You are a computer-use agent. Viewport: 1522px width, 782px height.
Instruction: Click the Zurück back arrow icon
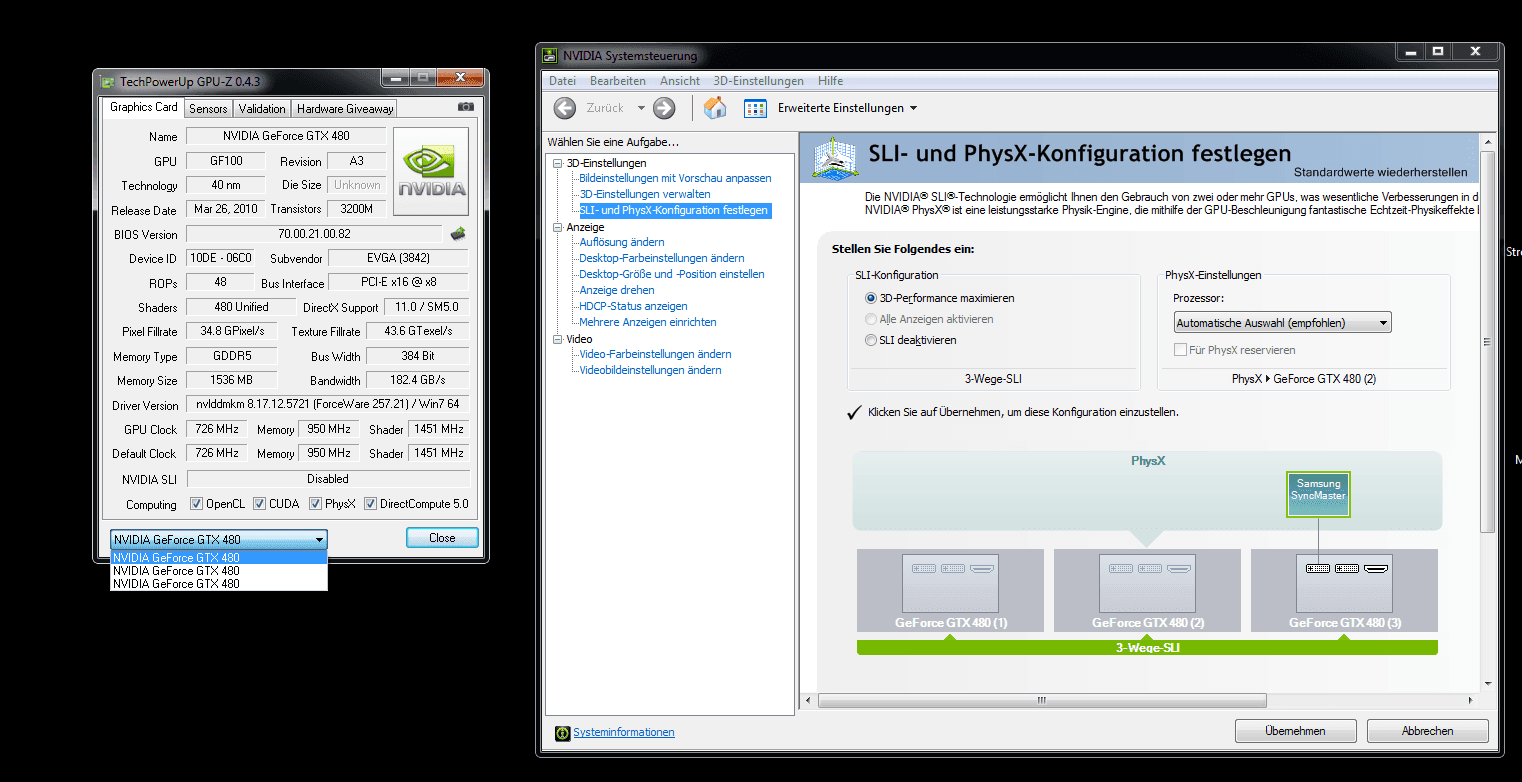(x=565, y=108)
